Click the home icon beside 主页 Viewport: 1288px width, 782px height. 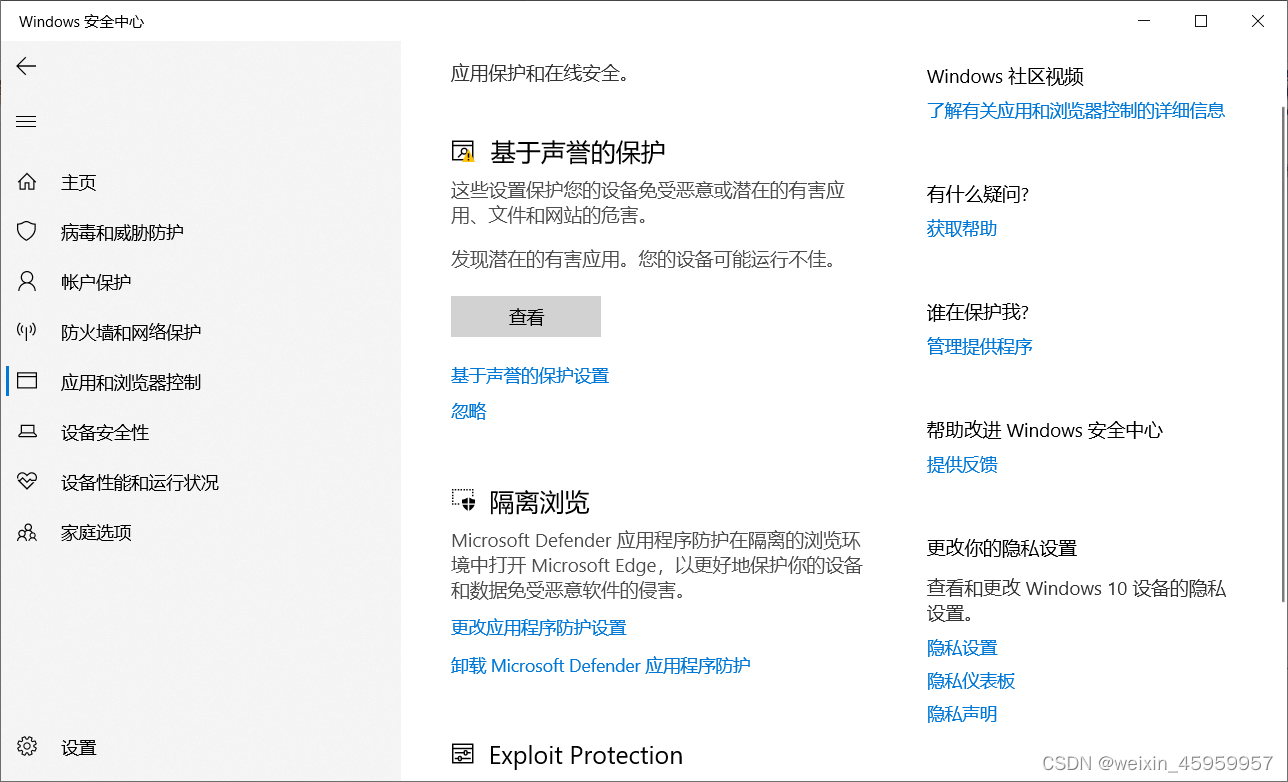pyautogui.click(x=27, y=182)
